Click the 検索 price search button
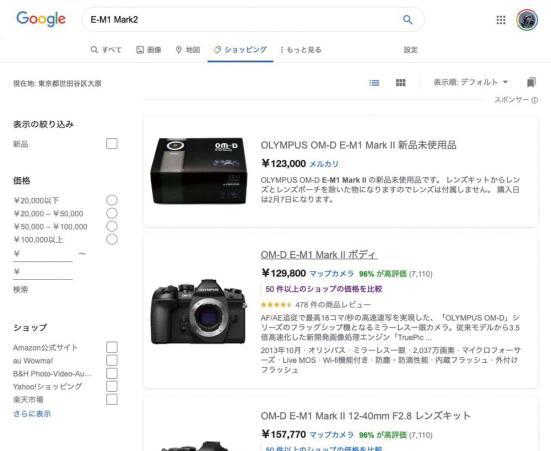Screen dimensions: 551x451 click(20, 290)
